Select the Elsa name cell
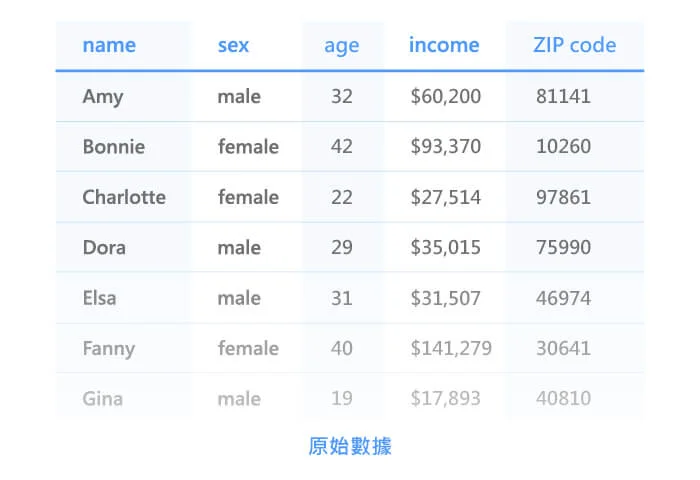This screenshot has width=700, height=480. (99, 298)
